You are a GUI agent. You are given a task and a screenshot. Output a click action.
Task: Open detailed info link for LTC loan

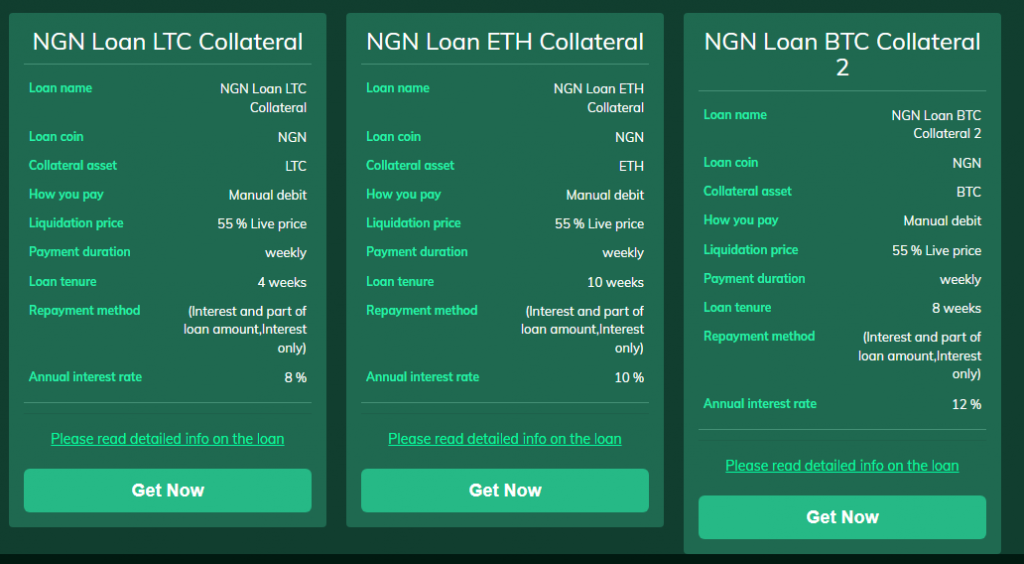[167, 439]
